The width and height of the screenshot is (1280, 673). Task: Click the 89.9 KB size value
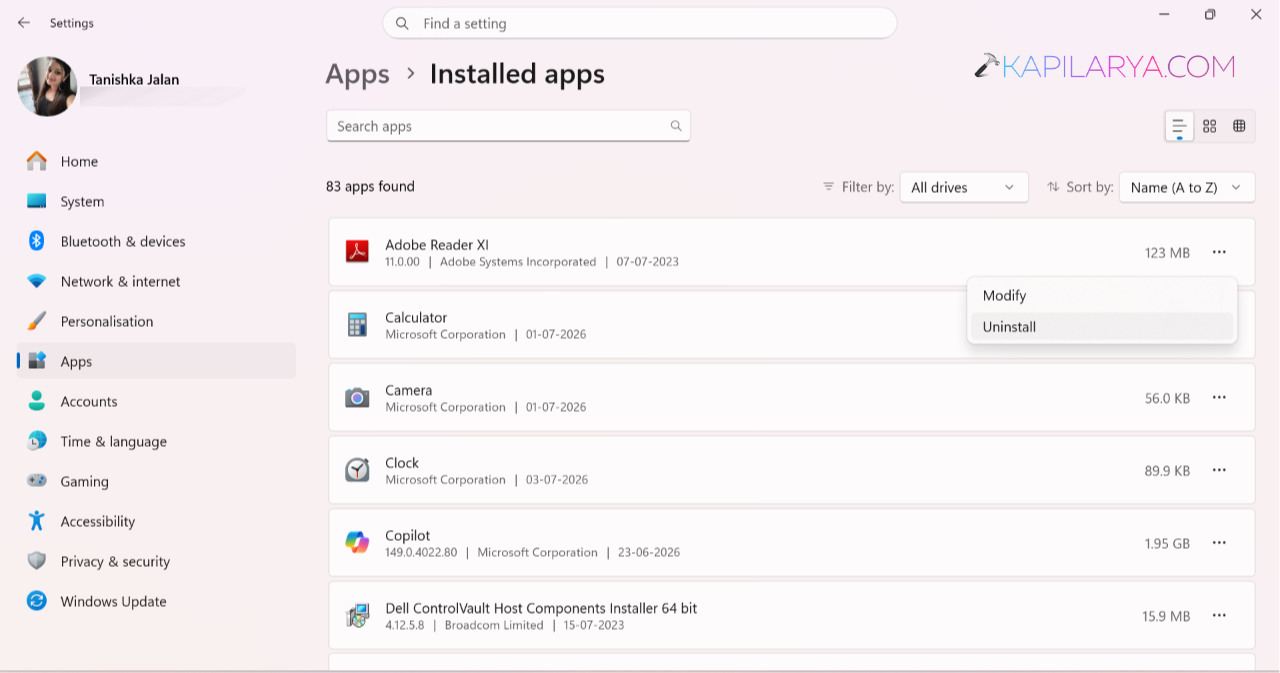(x=1167, y=471)
